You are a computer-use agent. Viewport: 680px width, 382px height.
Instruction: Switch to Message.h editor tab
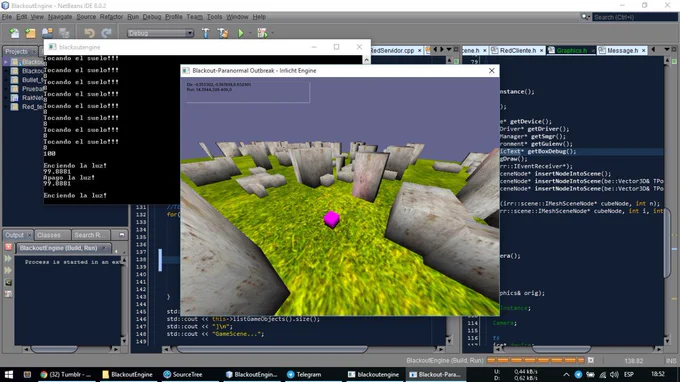click(x=622, y=51)
